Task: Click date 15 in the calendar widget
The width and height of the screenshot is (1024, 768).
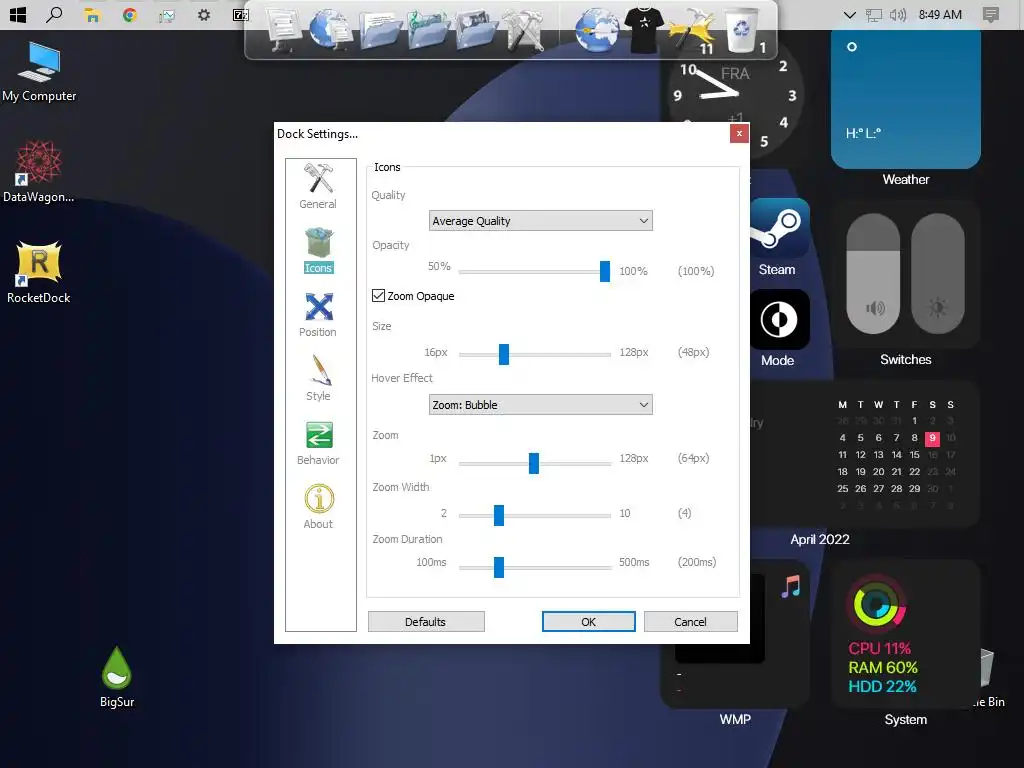Action: point(914,455)
